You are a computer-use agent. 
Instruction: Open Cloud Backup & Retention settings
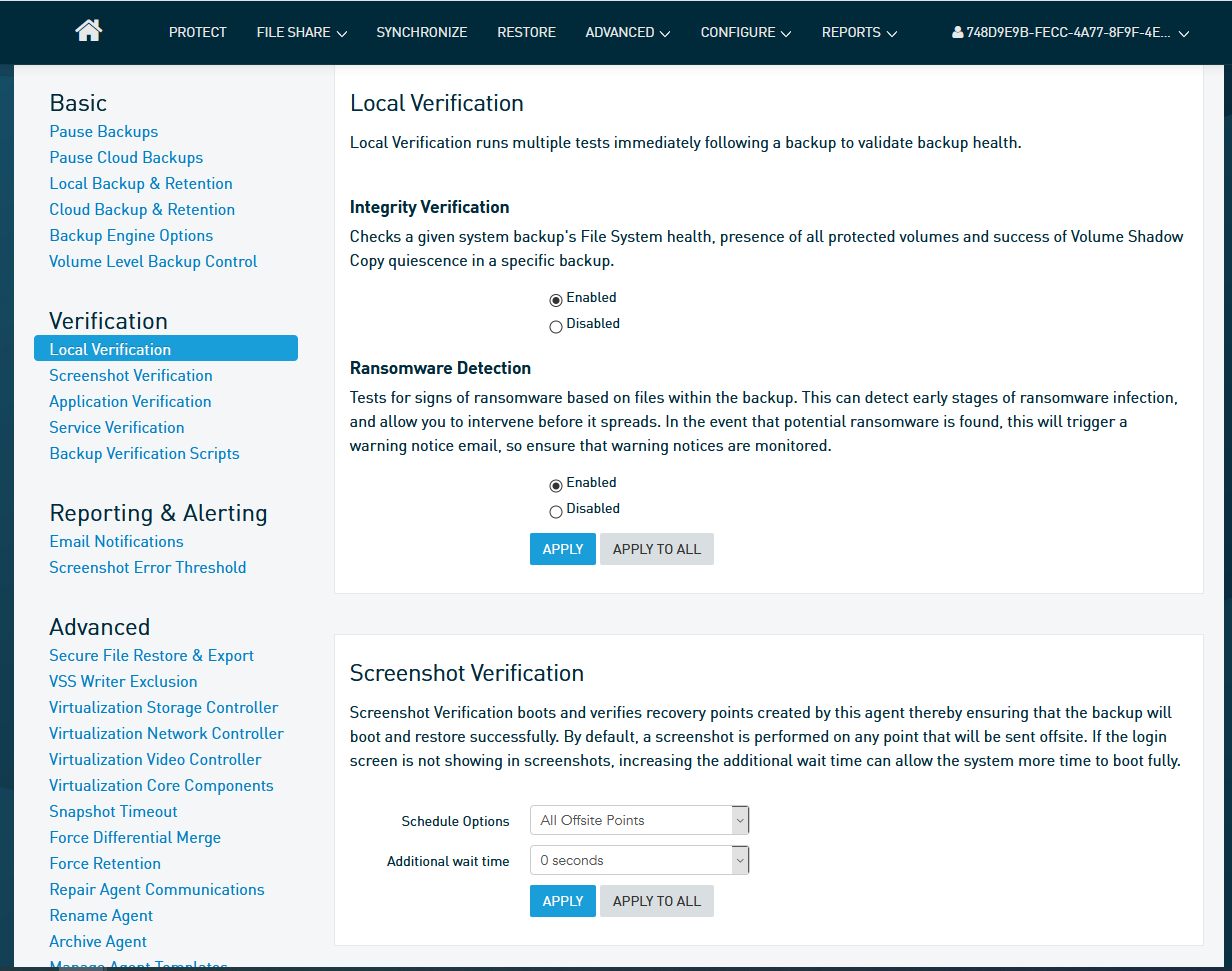[x=142, y=209]
